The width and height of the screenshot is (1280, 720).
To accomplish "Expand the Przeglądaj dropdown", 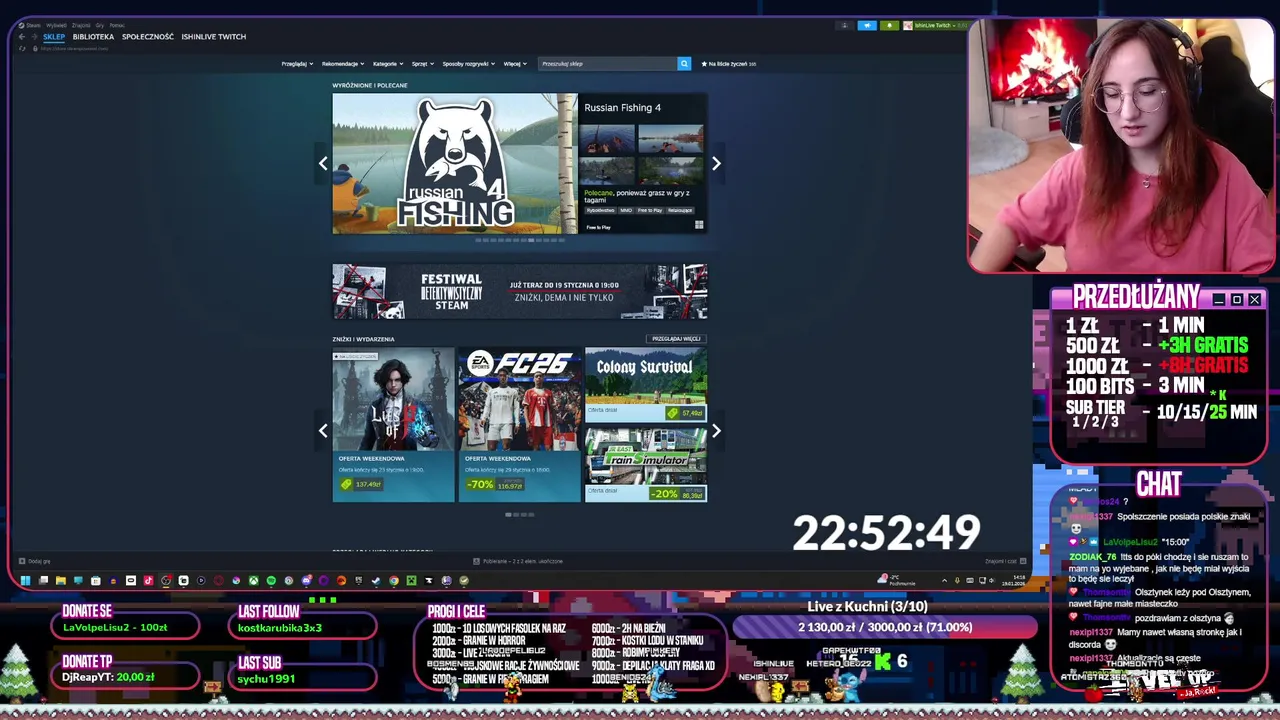I will tap(297, 63).
